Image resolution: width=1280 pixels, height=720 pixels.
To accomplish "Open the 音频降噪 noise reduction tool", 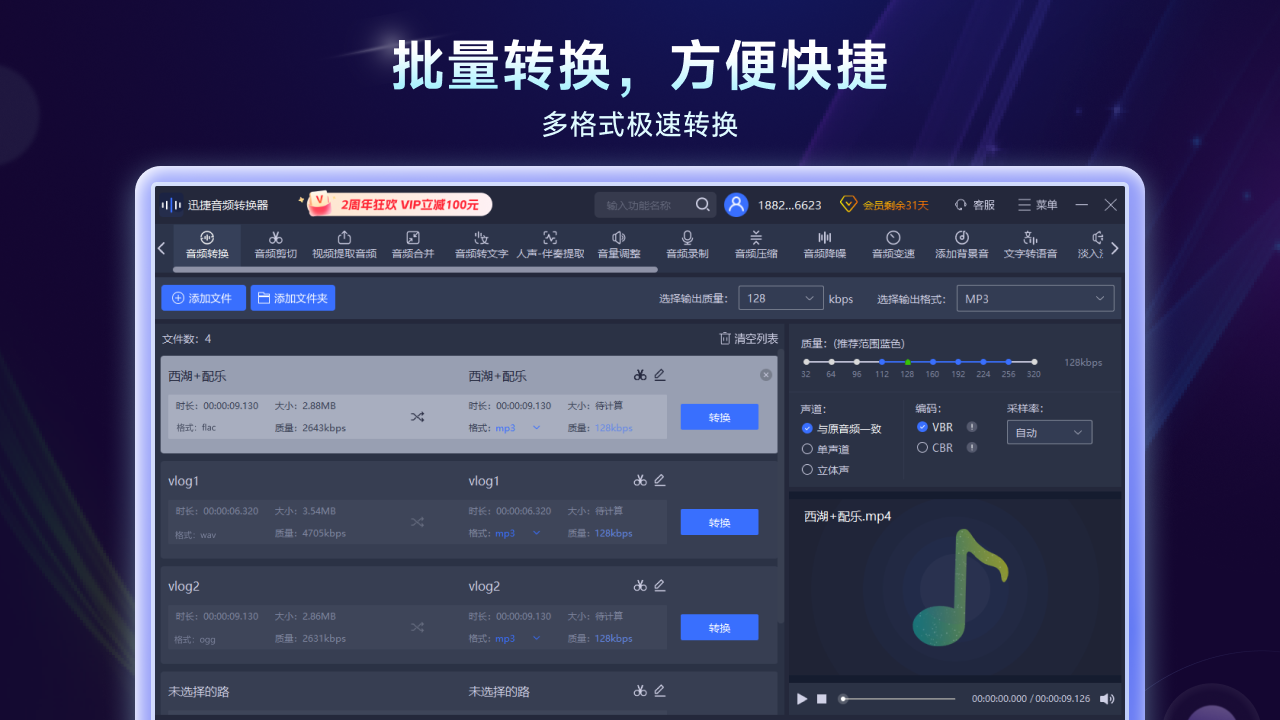I will point(824,245).
